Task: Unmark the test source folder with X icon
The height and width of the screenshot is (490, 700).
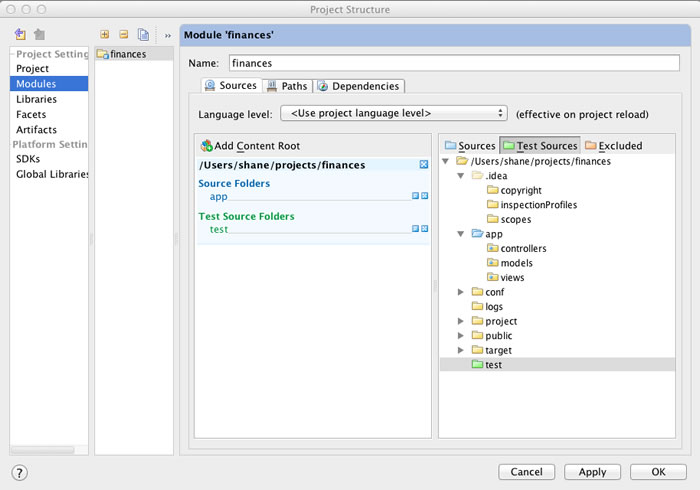Action: pos(425,229)
